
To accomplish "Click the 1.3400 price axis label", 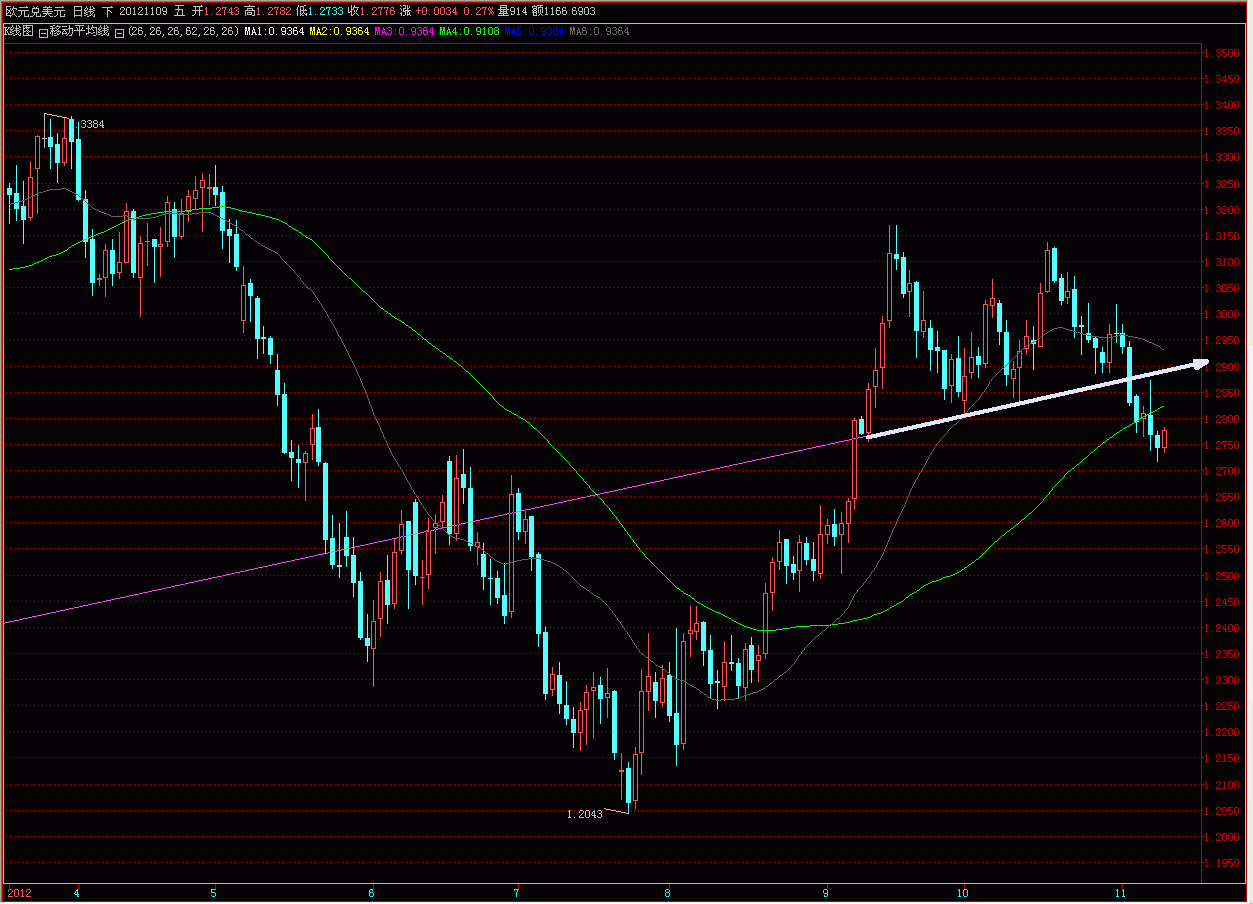I will point(1224,105).
